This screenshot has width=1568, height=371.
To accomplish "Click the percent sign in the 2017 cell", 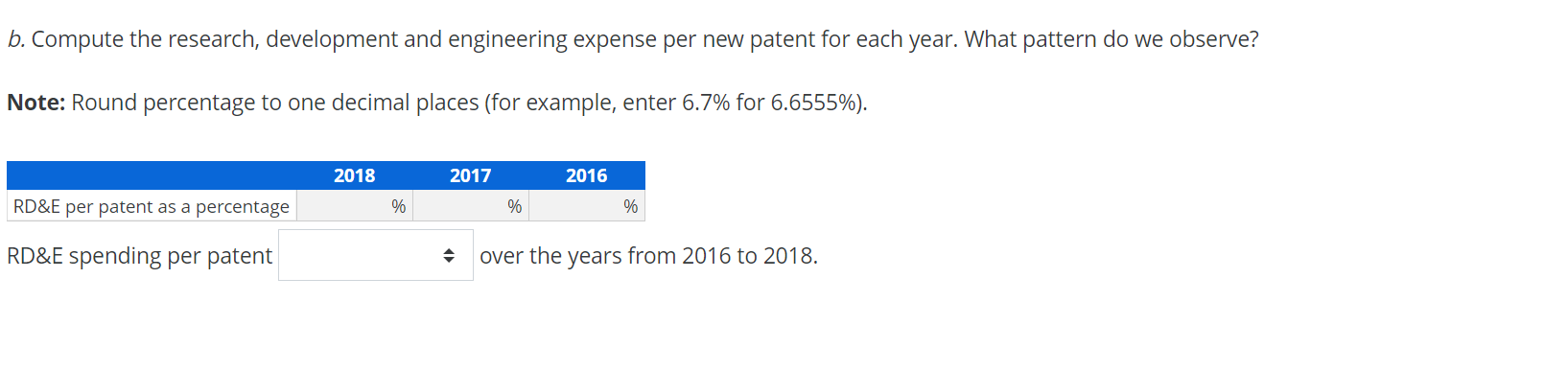I will point(515,206).
